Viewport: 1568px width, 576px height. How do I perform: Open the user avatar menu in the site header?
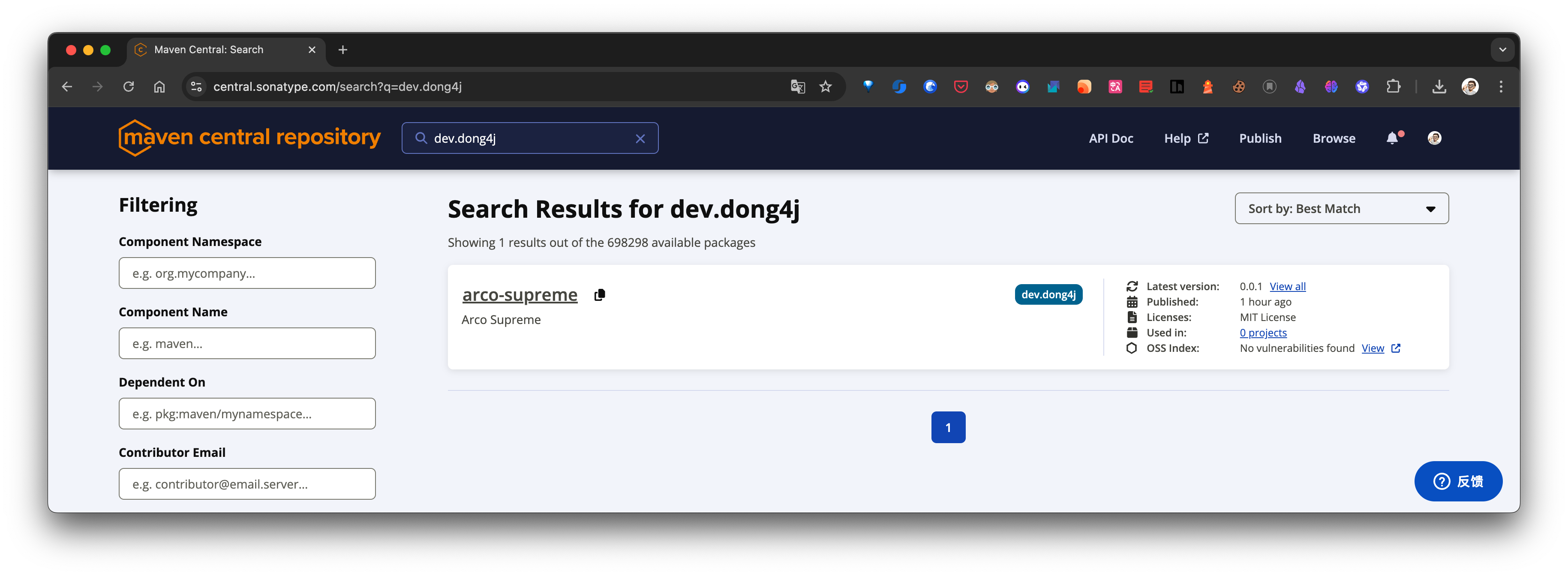[1434, 138]
